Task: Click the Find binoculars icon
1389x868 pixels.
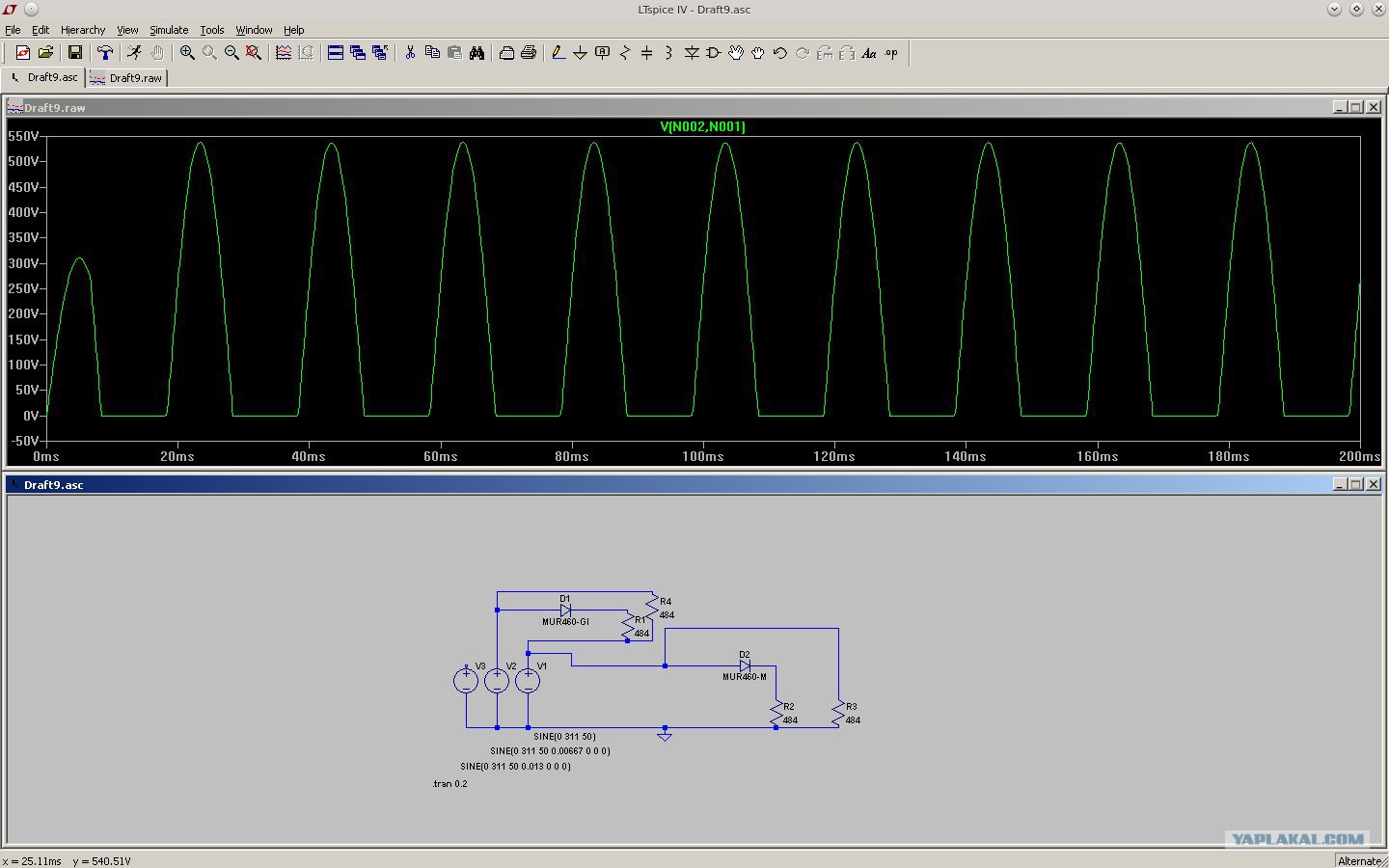Action: point(477,53)
